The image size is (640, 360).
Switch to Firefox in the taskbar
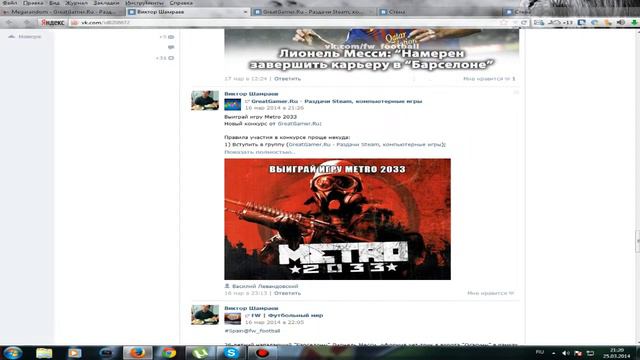[138, 353]
